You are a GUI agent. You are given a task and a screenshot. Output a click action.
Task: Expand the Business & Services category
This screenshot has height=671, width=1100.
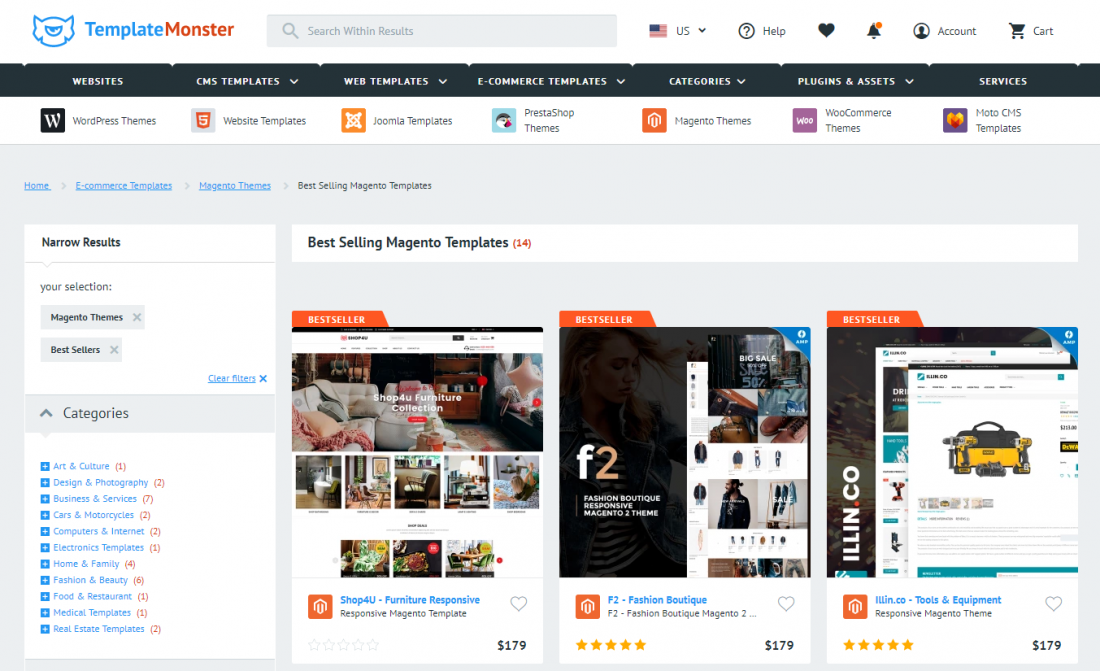45,499
